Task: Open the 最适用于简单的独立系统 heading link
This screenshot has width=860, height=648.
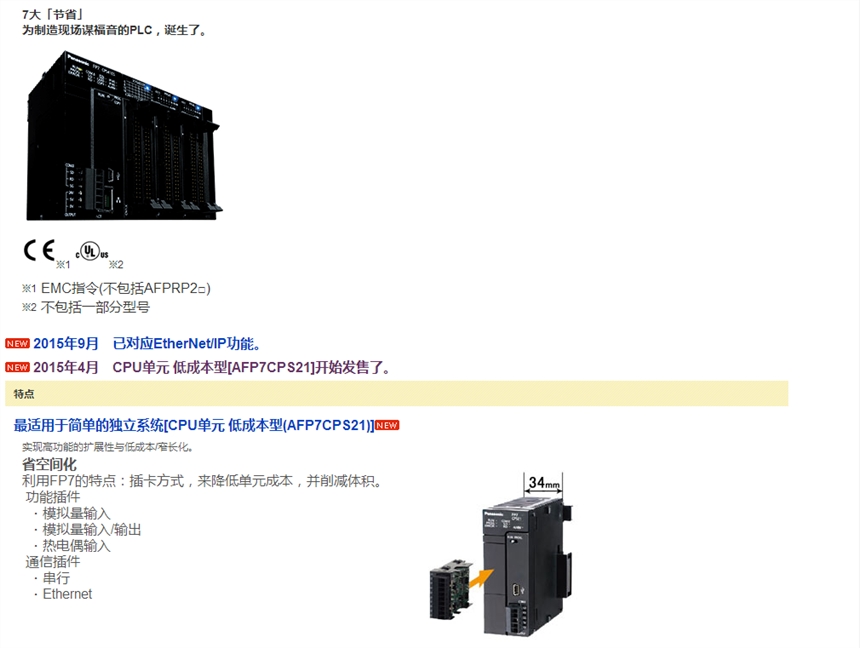Action: point(194,425)
